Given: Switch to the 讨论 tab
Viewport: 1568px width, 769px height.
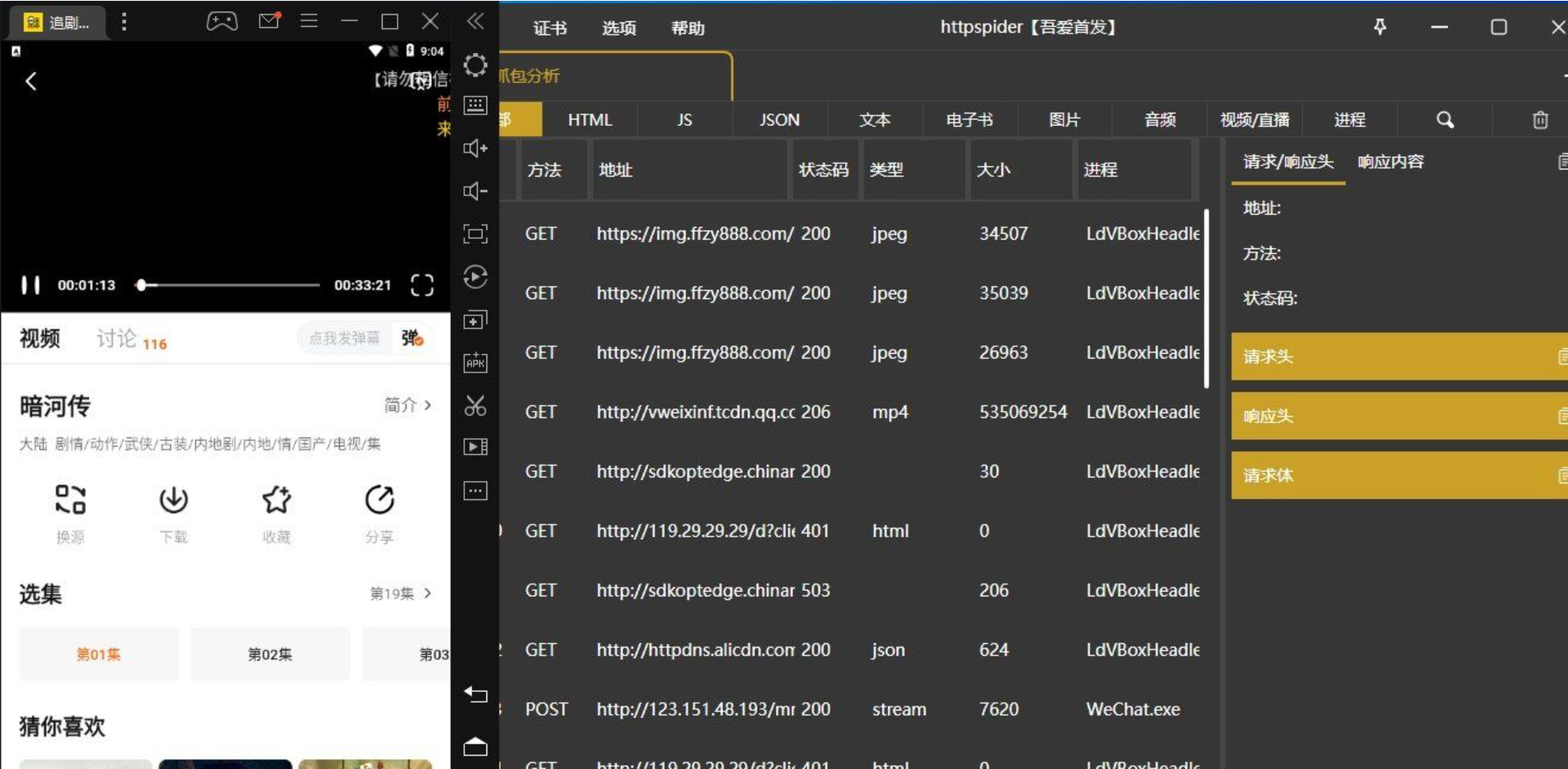Looking at the screenshot, I should coord(116,339).
